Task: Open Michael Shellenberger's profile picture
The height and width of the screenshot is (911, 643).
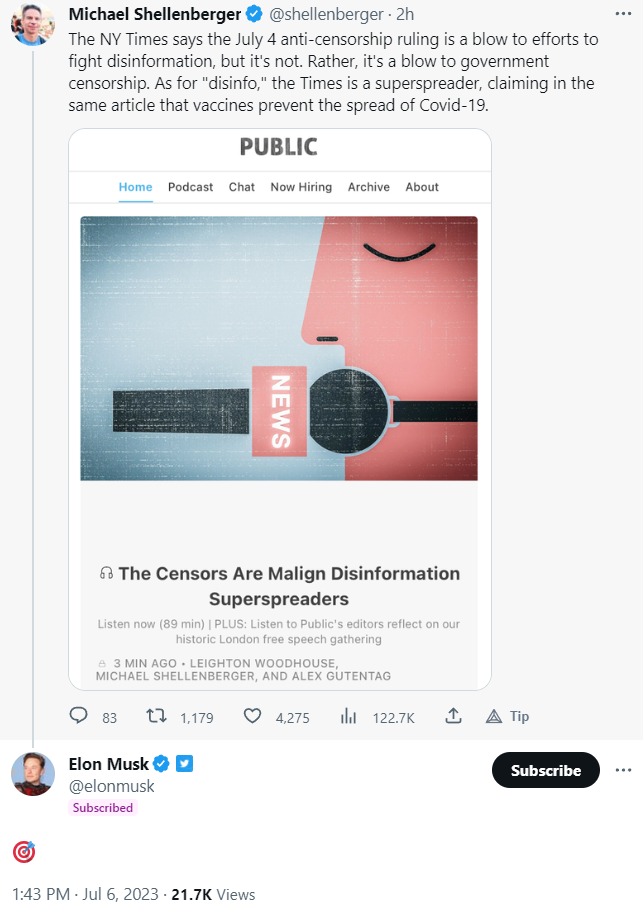Action: tap(32, 24)
